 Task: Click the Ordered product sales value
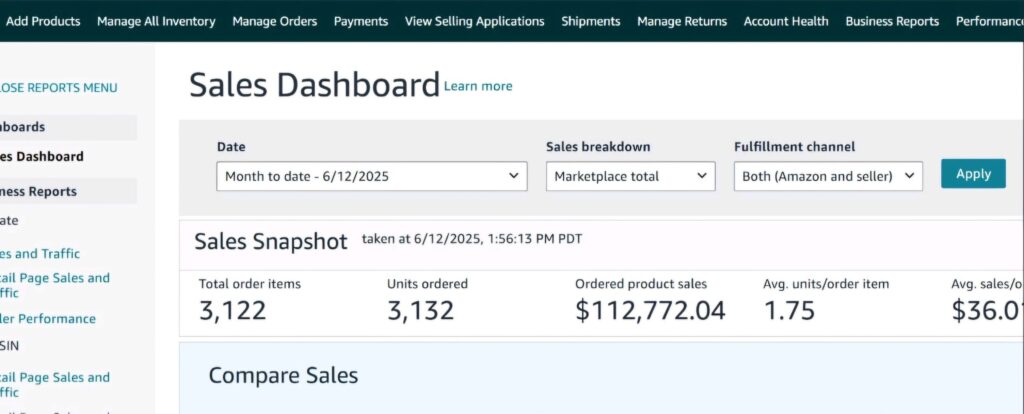(650, 311)
